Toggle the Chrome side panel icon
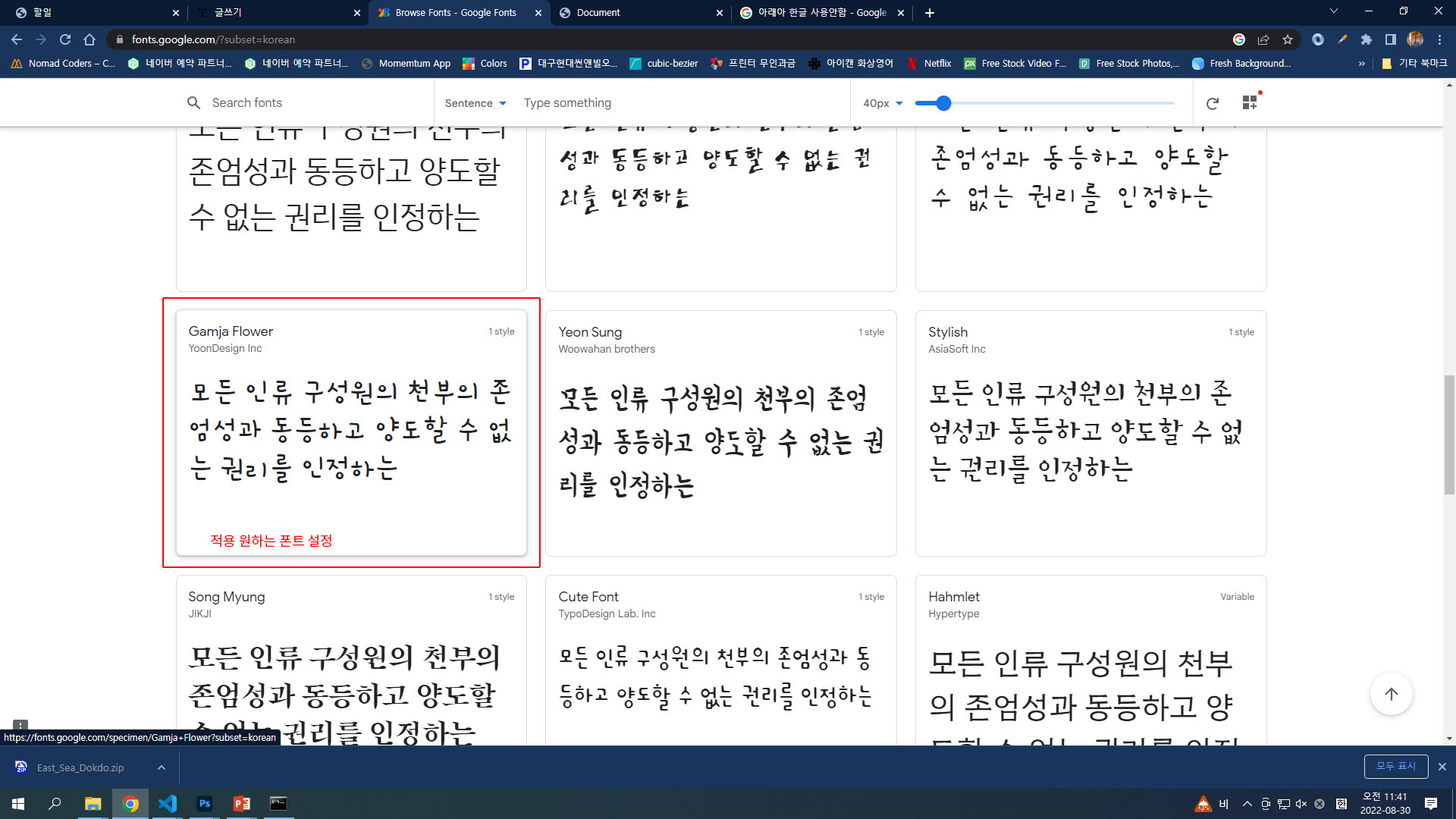The height and width of the screenshot is (819, 1456). pyautogui.click(x=1390, y=39)
